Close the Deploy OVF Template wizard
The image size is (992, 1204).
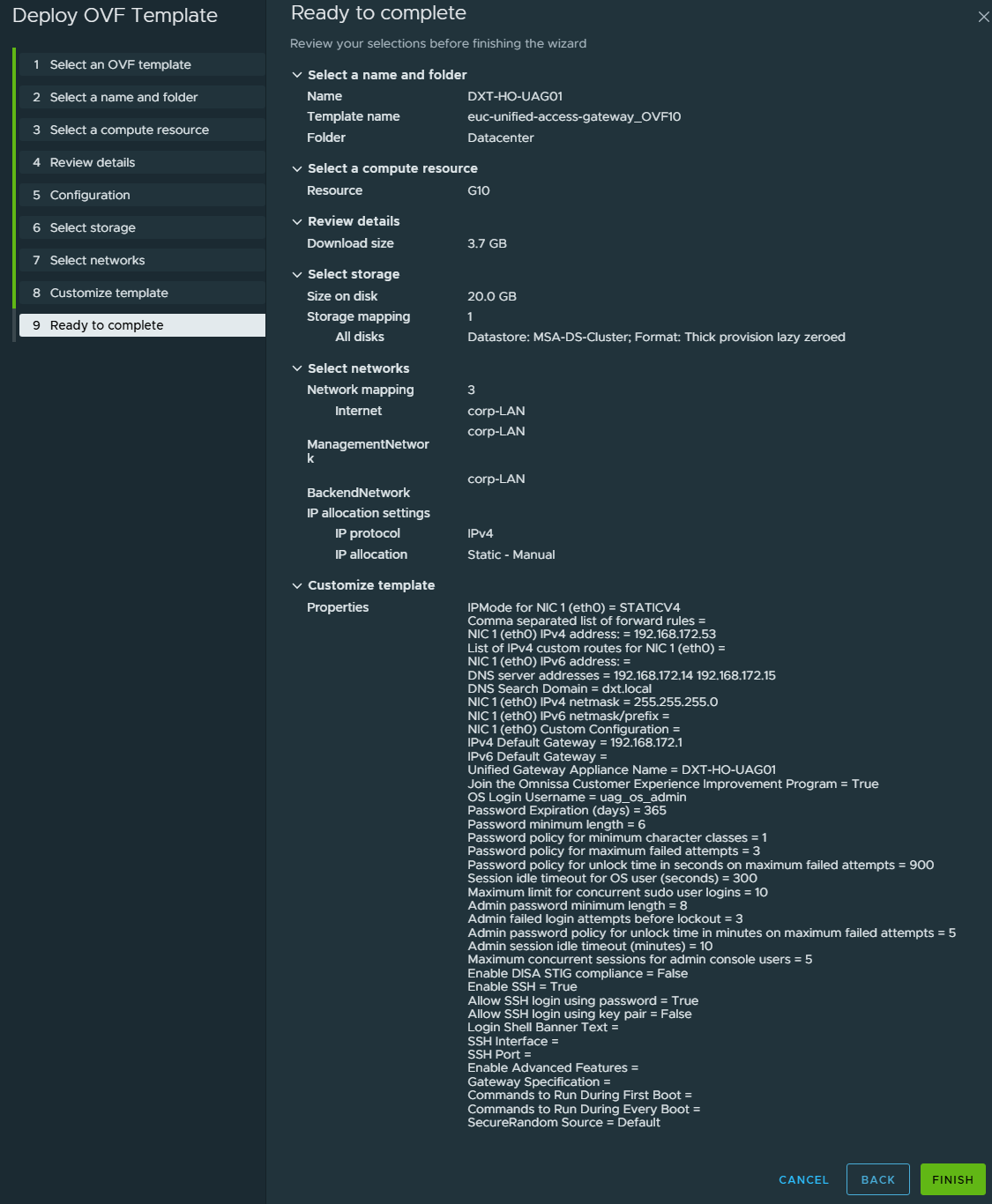pyautogui.click(x=983, y=17)
